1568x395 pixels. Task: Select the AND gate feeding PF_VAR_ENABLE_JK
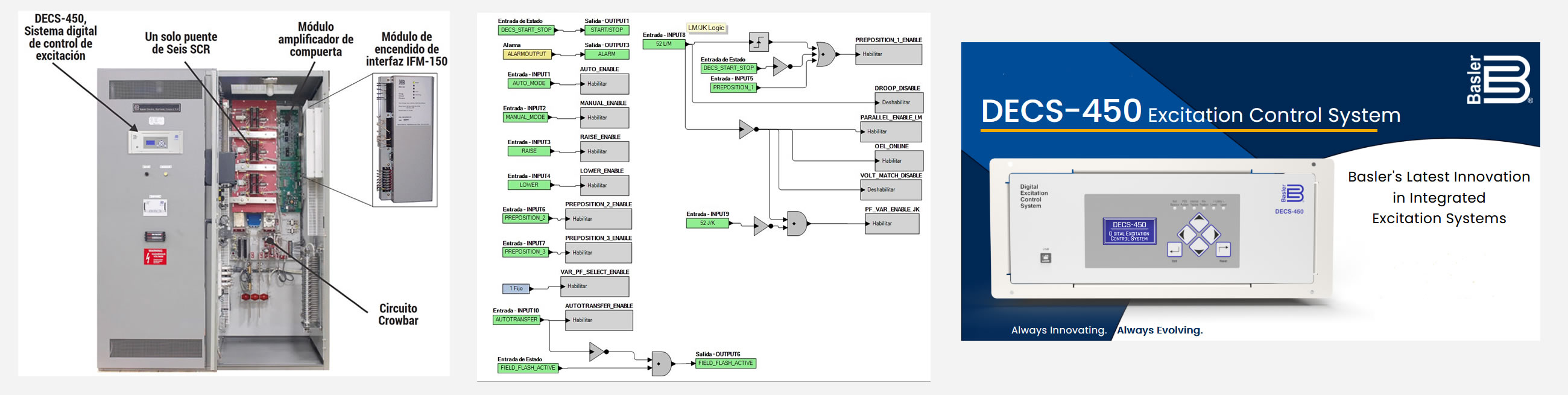tap(795, 224)
